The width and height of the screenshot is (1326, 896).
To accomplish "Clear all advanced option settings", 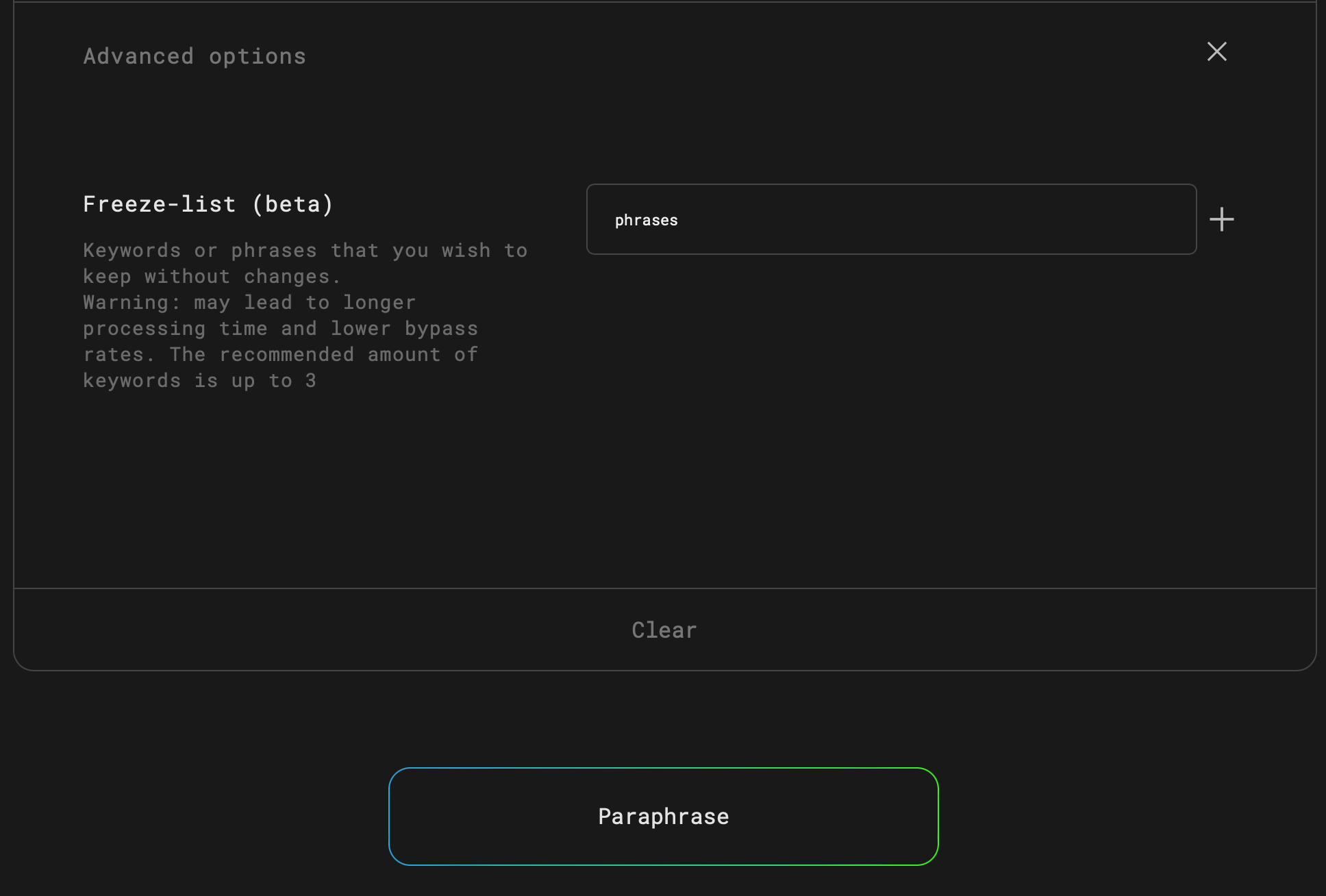I will [664, 630].
